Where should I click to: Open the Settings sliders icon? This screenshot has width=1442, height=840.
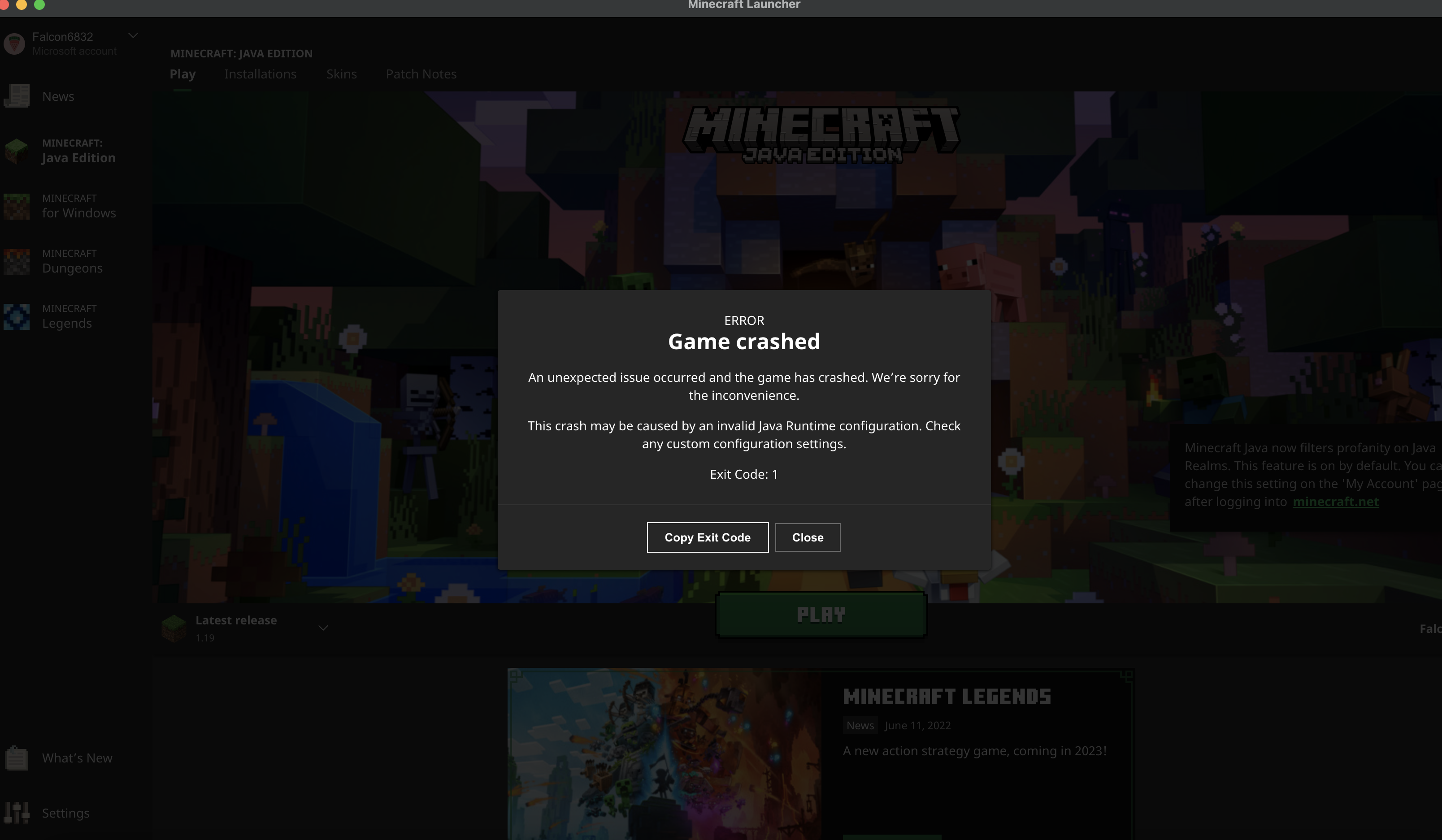(17, 813)
